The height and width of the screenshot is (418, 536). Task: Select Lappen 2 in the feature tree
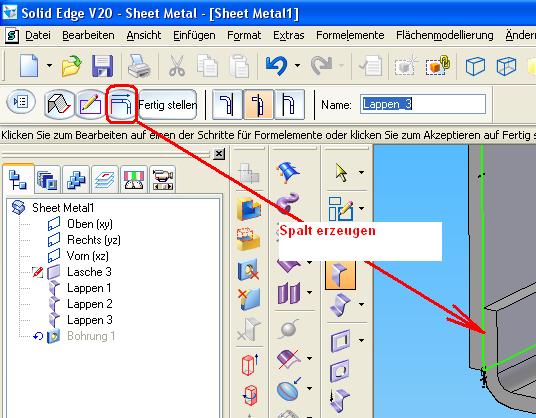pos(90,304)
